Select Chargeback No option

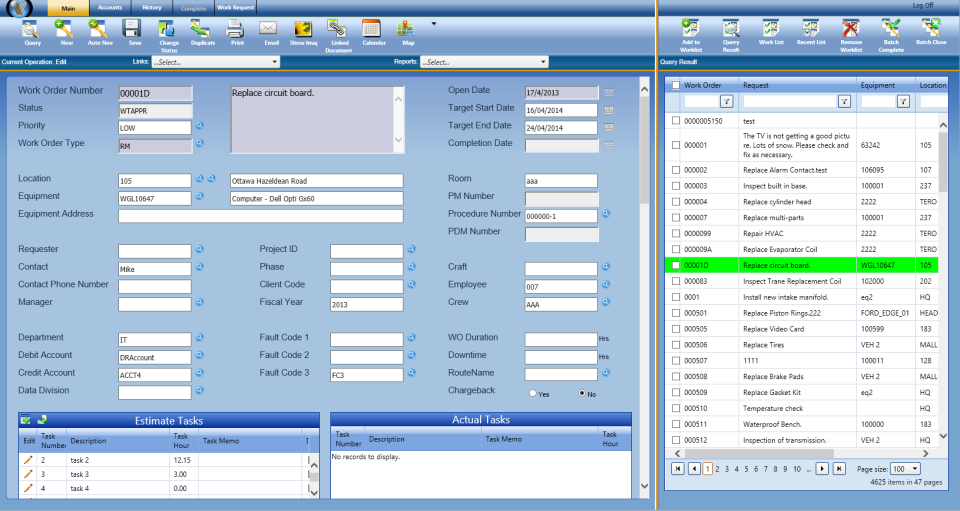point(582,394)
